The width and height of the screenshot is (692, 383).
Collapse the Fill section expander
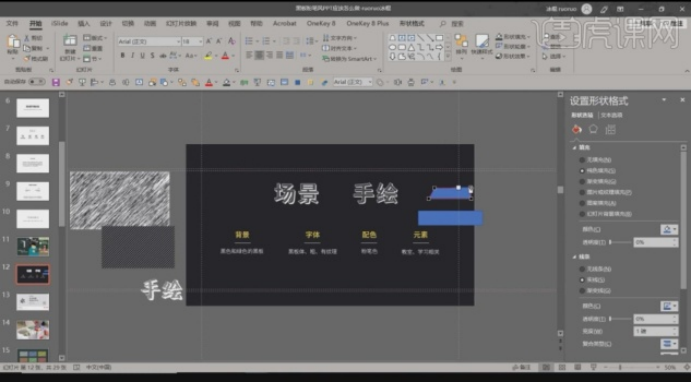pos(575,148)
